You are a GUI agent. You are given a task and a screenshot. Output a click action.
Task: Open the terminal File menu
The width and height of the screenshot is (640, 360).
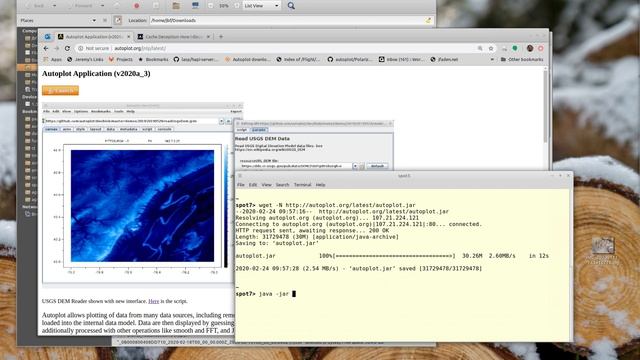pos(241,185)
